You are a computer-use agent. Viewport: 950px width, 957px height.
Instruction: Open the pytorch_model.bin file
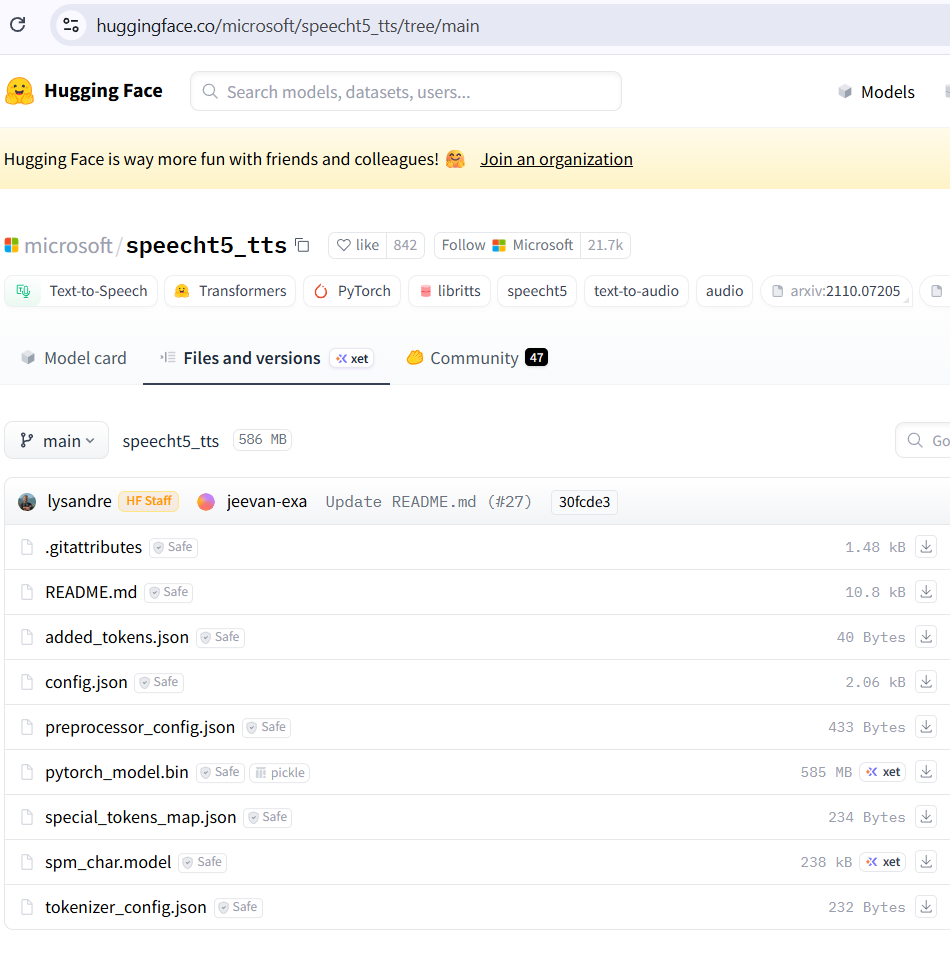click(117, 773)
